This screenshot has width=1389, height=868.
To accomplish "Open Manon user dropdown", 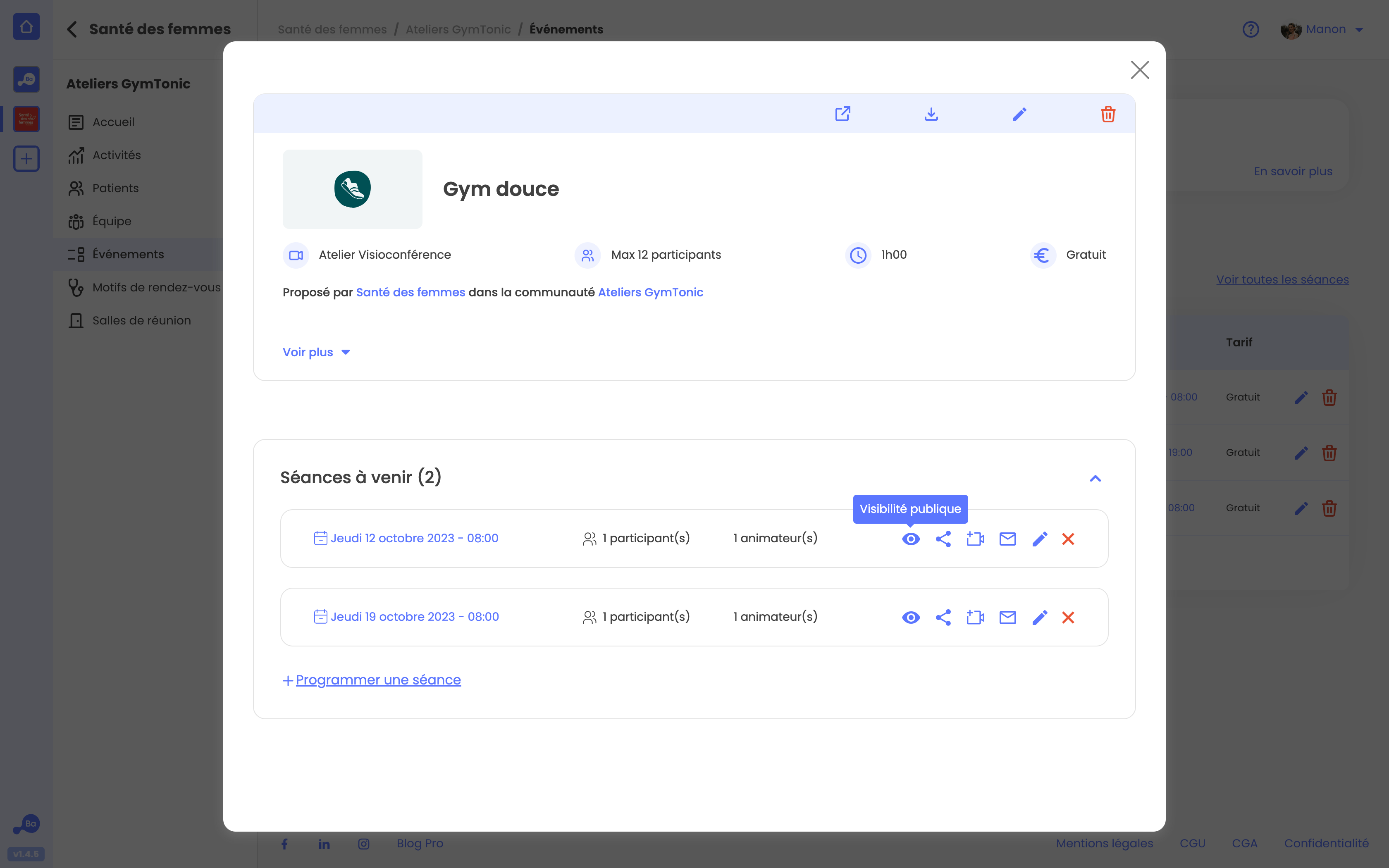I will point(1321,29).
